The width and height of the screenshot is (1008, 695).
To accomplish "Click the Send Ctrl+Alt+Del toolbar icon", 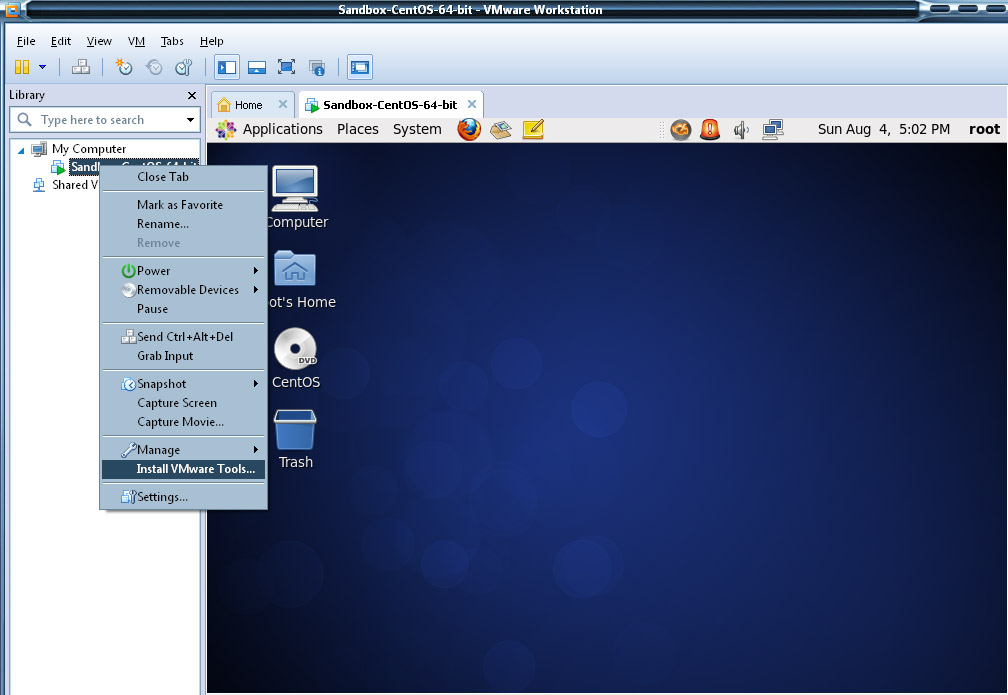I will [x=80, y=67].
